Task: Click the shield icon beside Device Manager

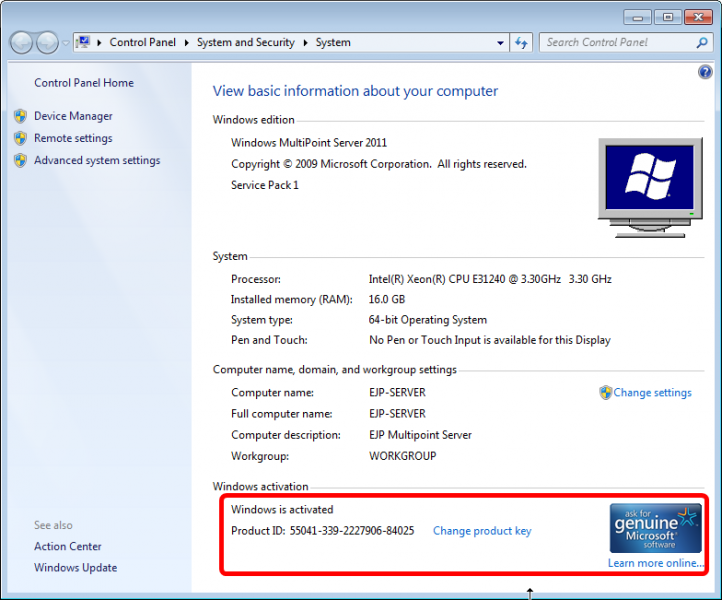Action: 20,116
